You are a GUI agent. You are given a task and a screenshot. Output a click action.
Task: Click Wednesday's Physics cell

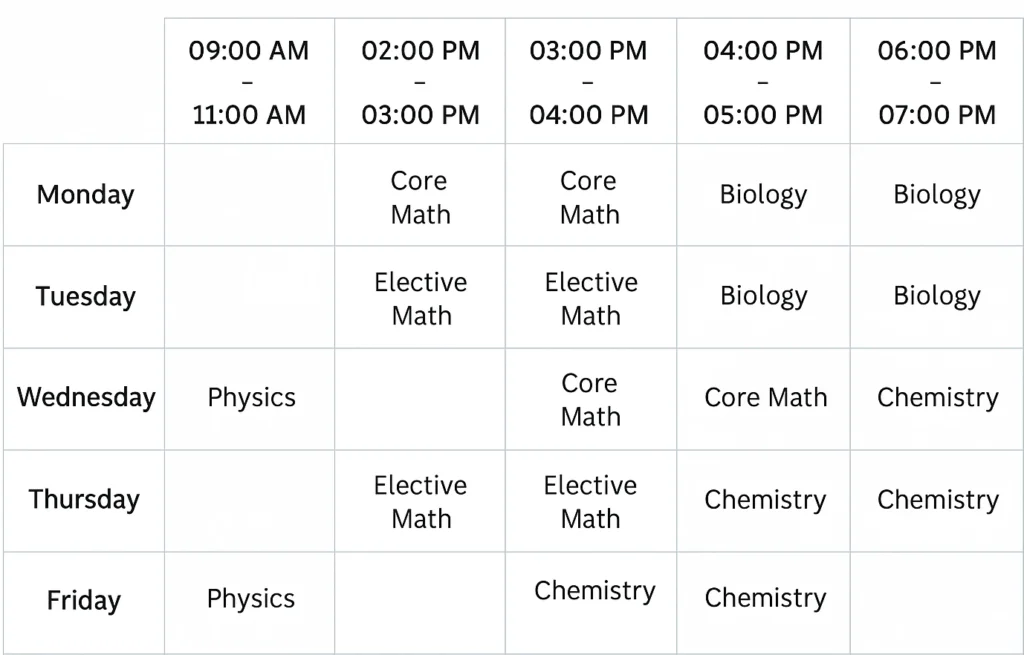click(249, 398)
